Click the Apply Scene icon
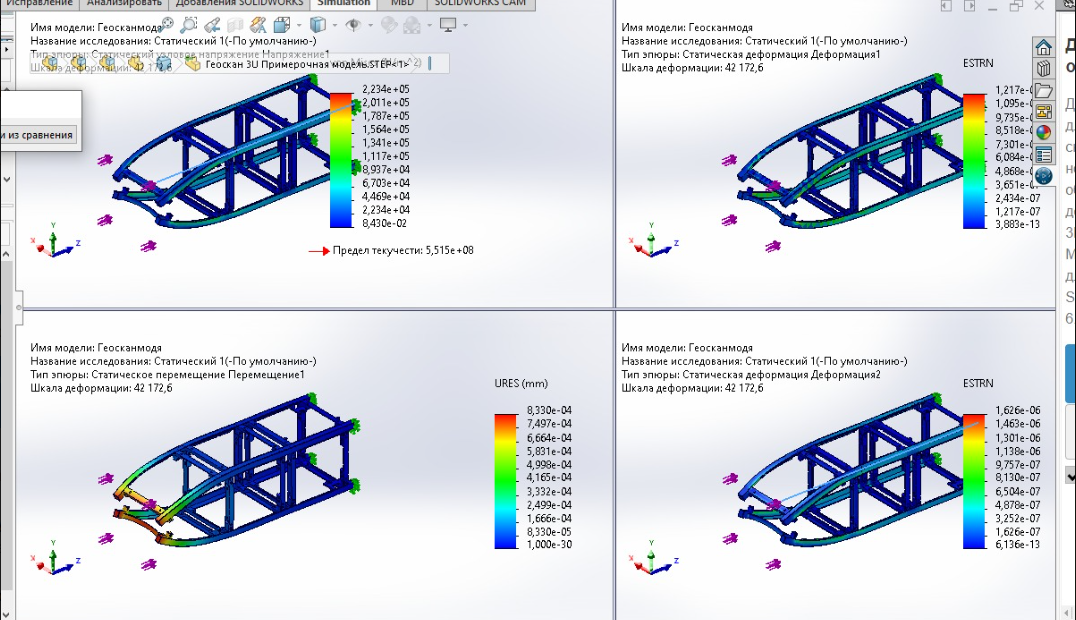Screen dimensions: 1076x620 [412, 25]
